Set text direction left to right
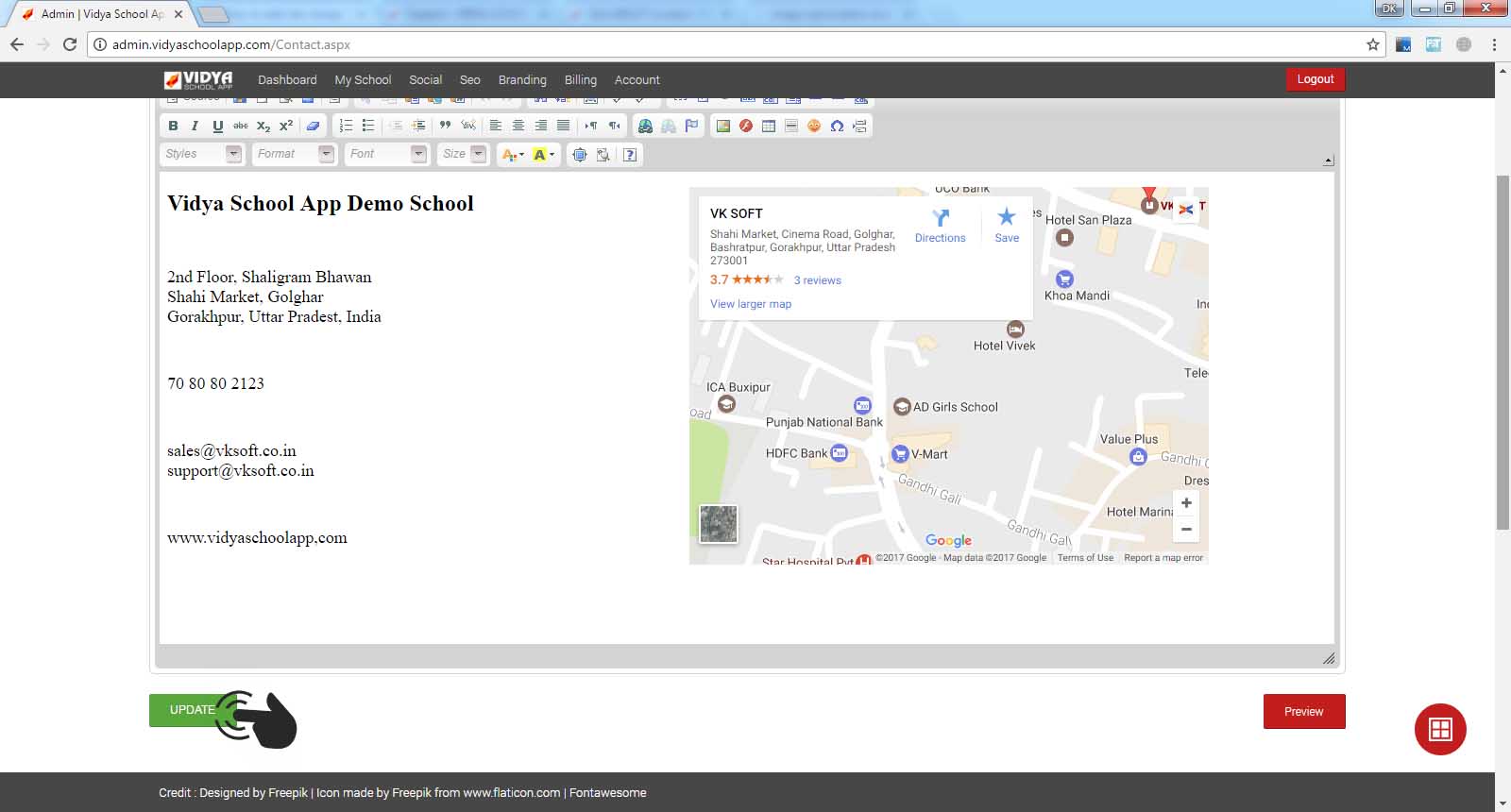 pyautogui.click(x=591, y=126)
